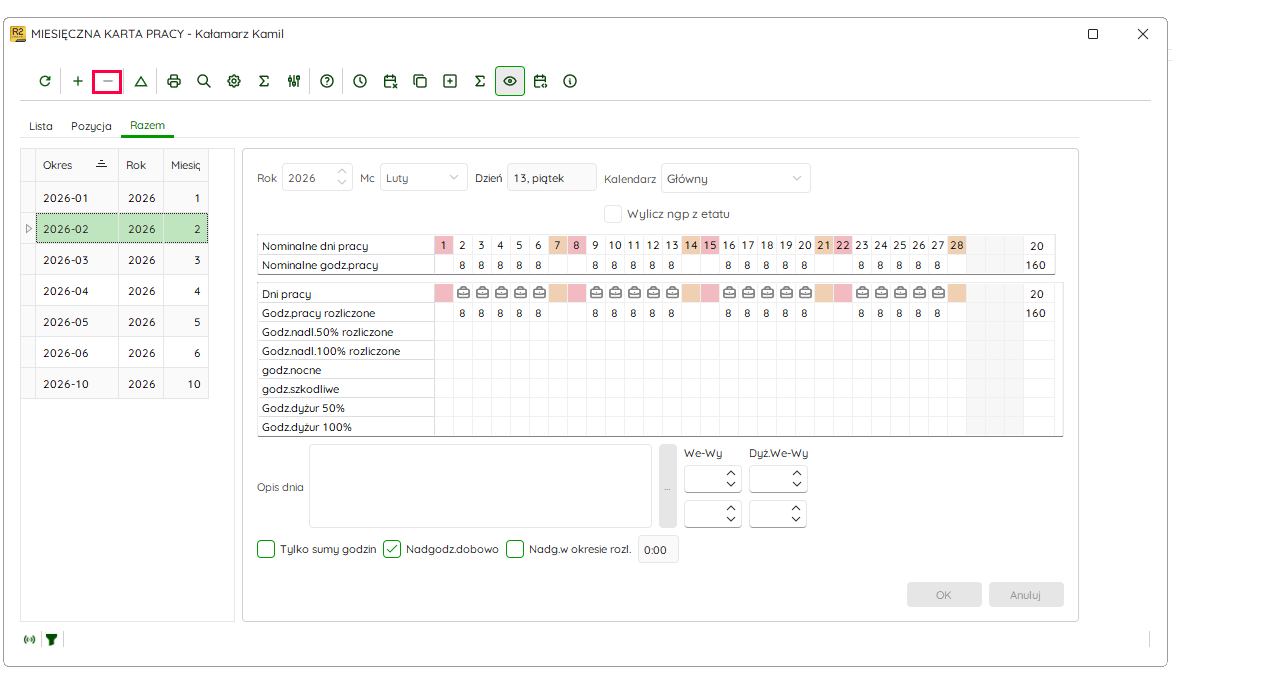The height and width of the screenshot is (682, 1288).
Task: Add a new record with the plus icon
Action: 78,81
